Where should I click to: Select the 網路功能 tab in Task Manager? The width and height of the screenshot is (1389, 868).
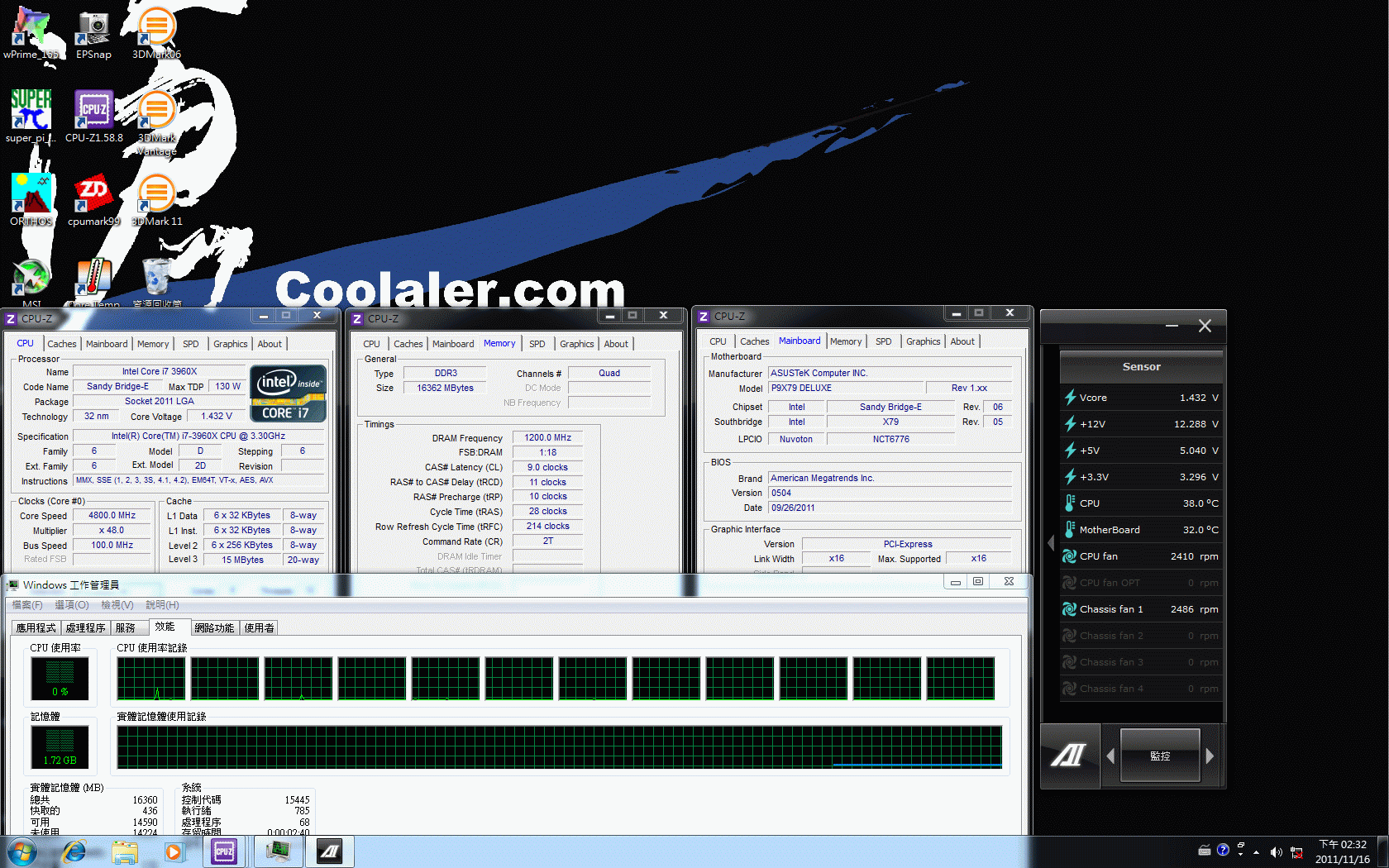pyautogui.click(x=214, y=628)
